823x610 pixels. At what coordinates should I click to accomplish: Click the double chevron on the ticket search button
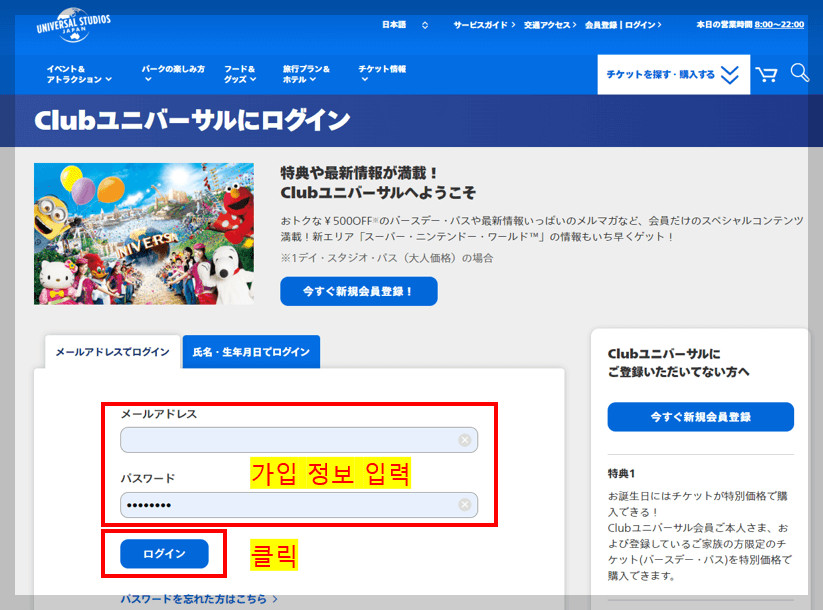click(x=728, y=73)
